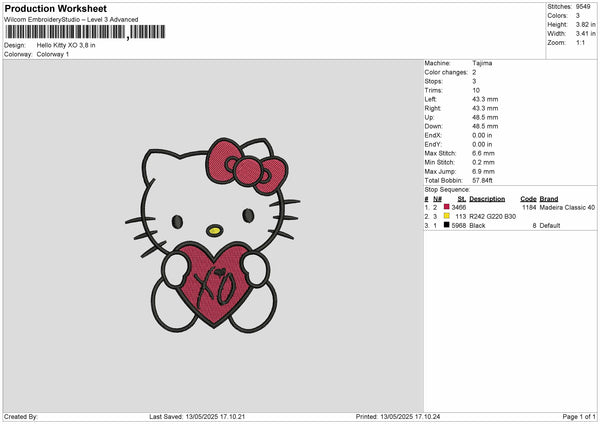Image resolution: width=600 pixels, height=424 pixels.
Task: Click the printed timestamp '13/05/2025 17.10.24'
Action: click(x=410, y=417)
